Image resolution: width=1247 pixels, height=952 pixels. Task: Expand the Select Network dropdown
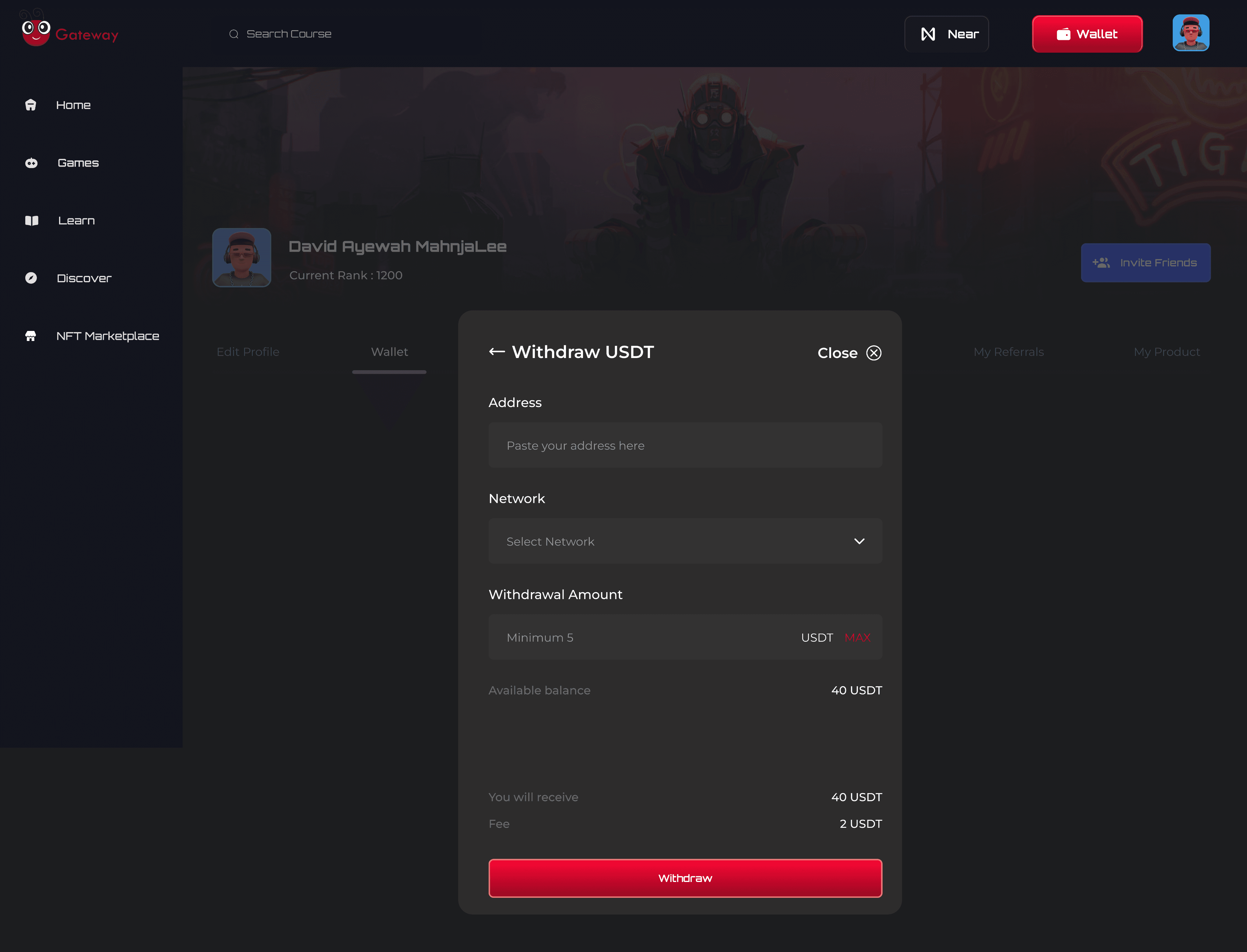point(685,541)
